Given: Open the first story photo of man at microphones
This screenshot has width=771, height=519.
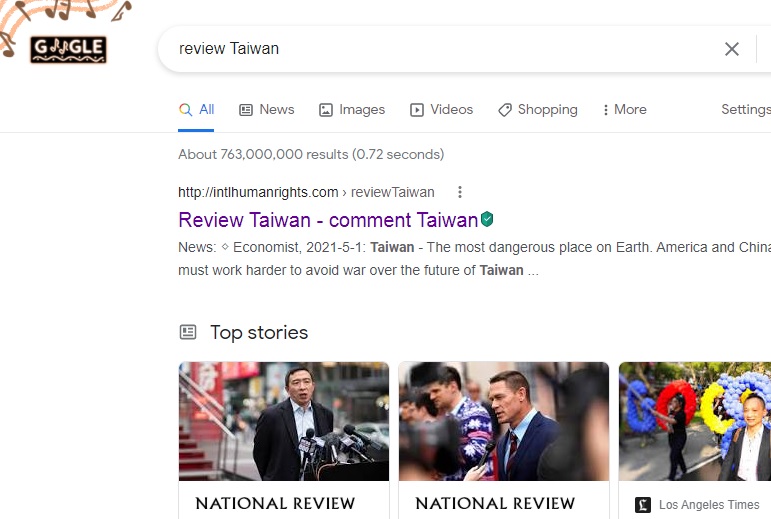Looking at the screenshot, I should [284, 421].
